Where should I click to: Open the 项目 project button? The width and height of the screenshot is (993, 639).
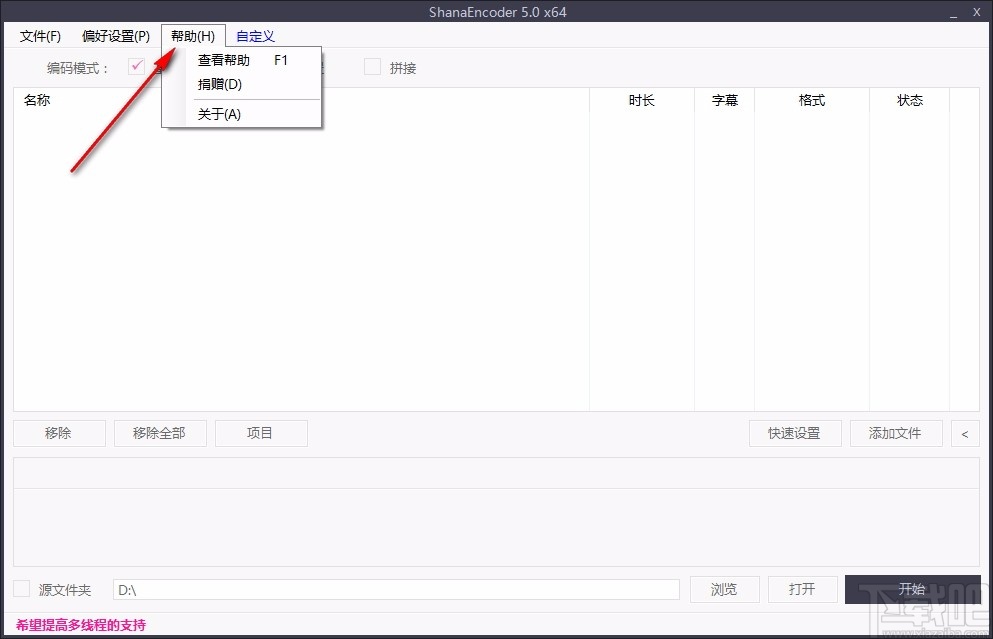[x=261, y=432]
